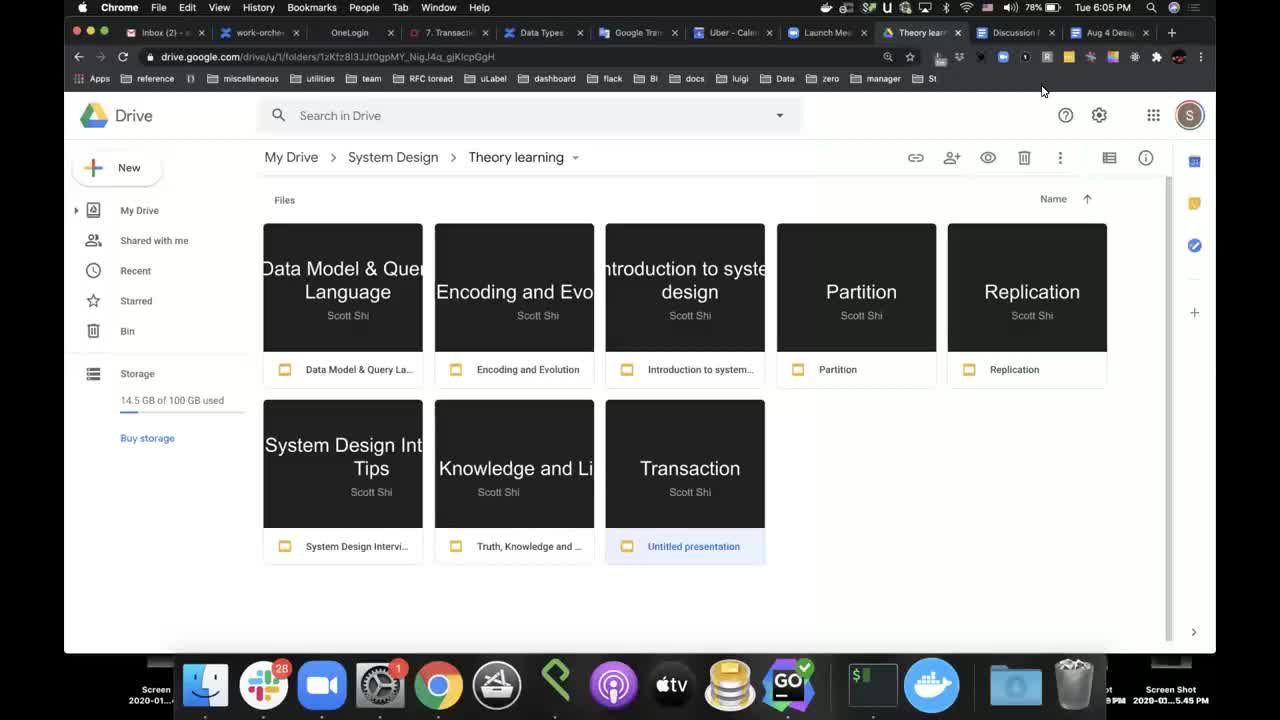Switch to list layout view
Image resolution: width=1280 pixels, height=720 pixels.
[1109, 158]
